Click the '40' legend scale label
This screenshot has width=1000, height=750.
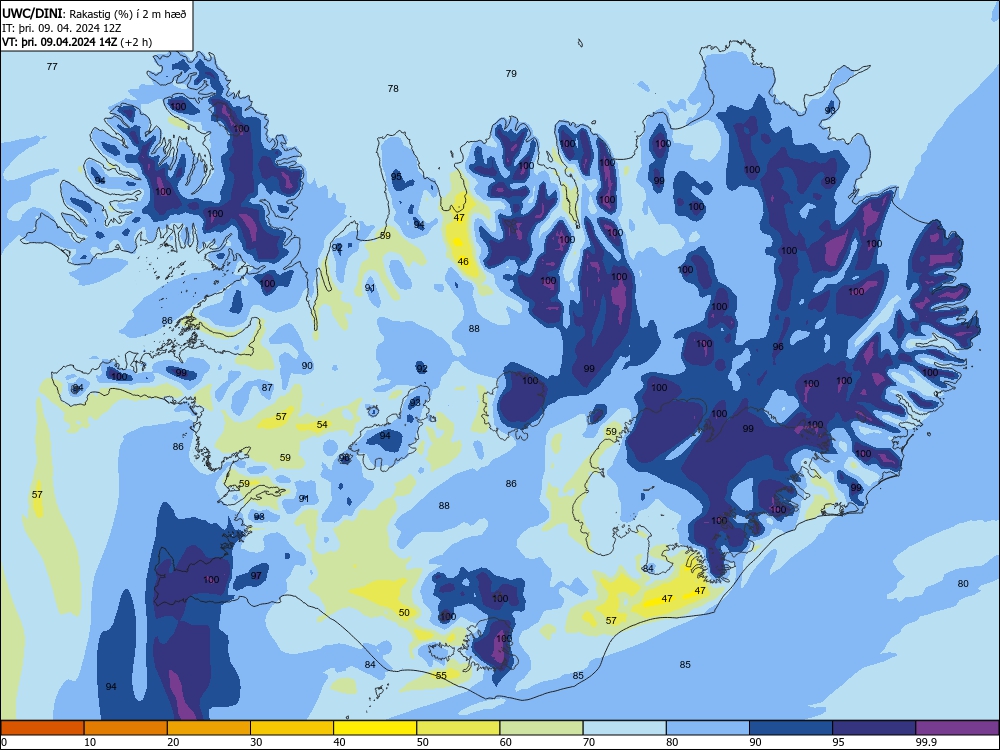(340, 742)
